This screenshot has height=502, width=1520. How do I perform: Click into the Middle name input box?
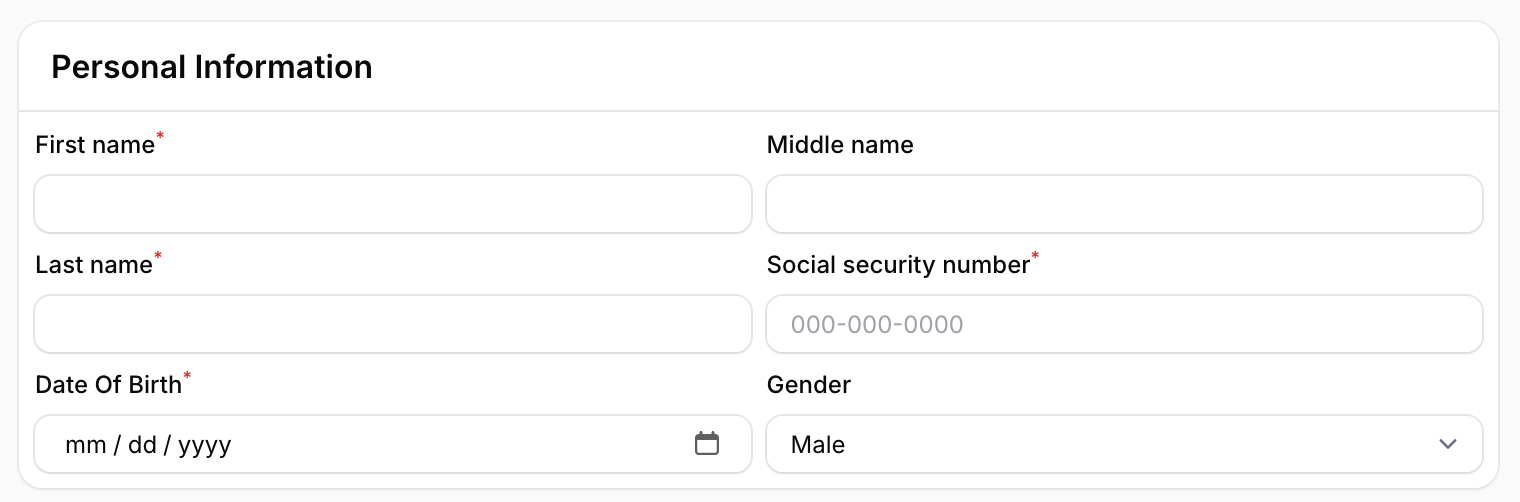coord(1124,204)
